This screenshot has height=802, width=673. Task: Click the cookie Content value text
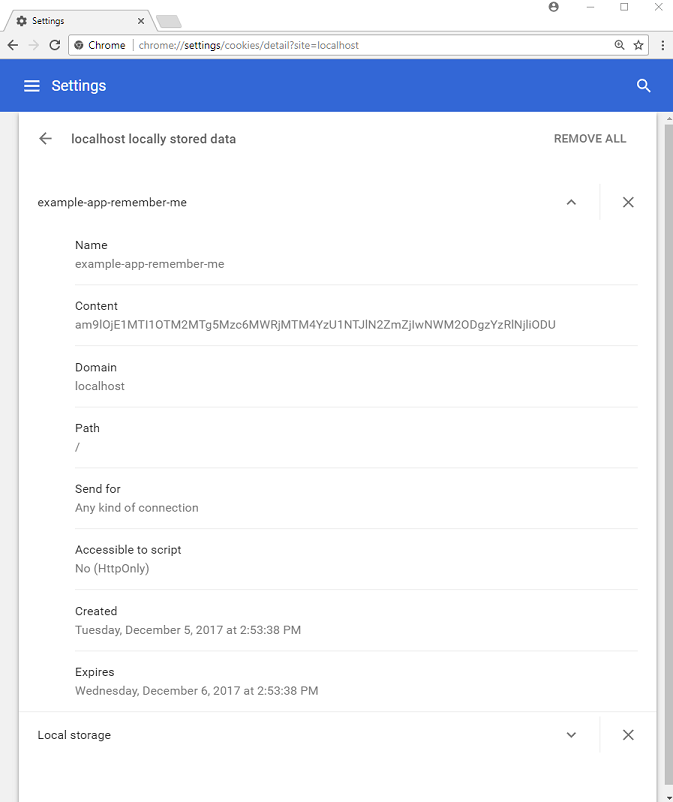point(315,325)
